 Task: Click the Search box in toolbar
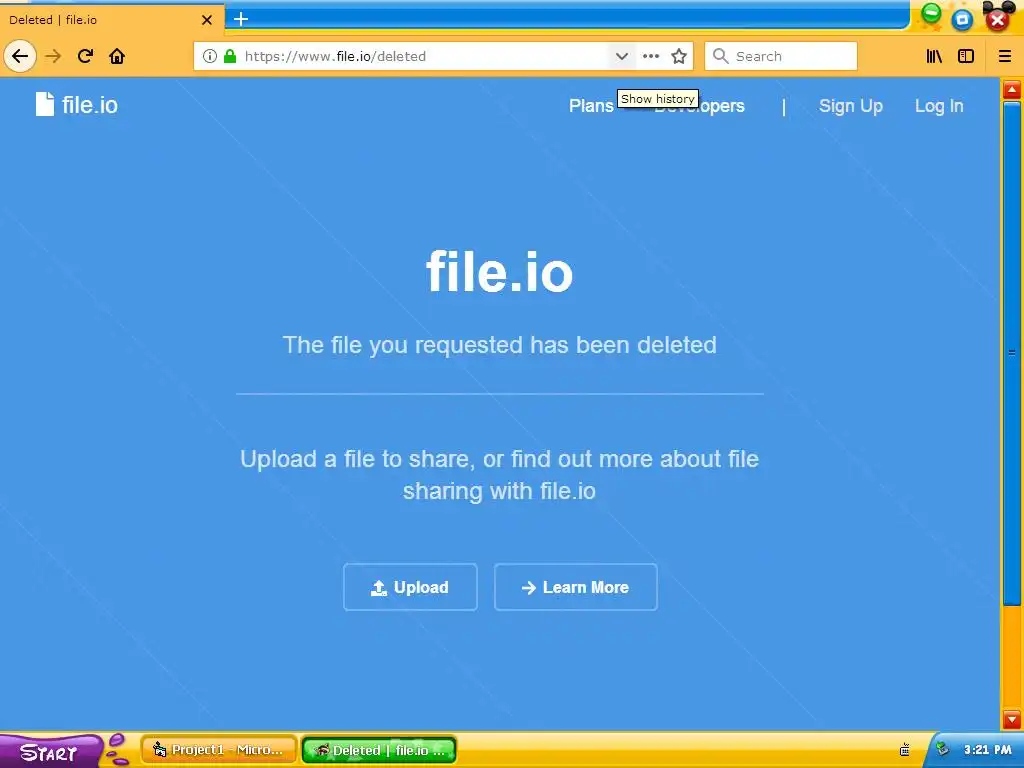[x=781, y=56]
